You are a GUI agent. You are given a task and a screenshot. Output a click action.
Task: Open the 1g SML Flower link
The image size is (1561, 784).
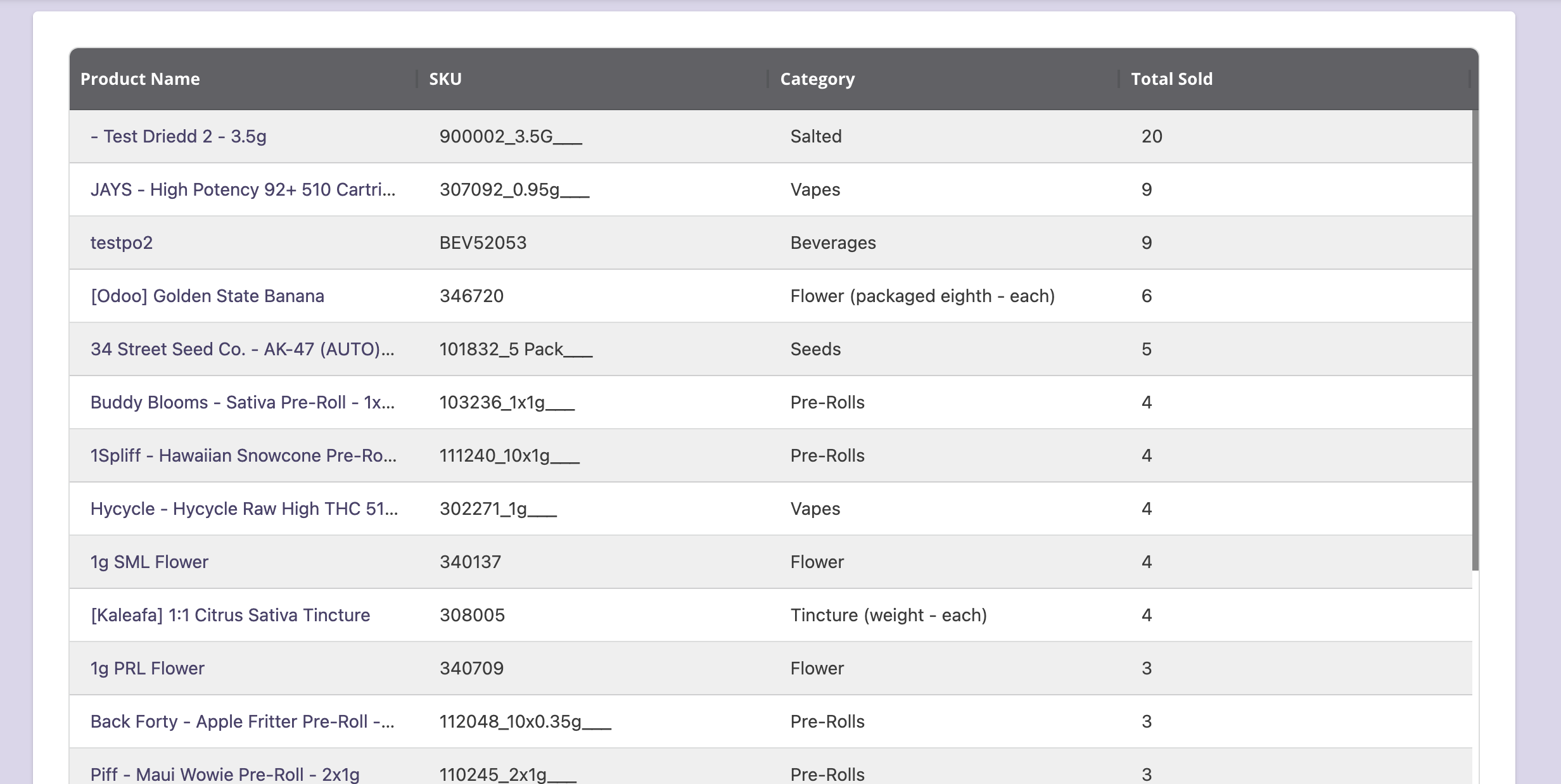(150, 562)
